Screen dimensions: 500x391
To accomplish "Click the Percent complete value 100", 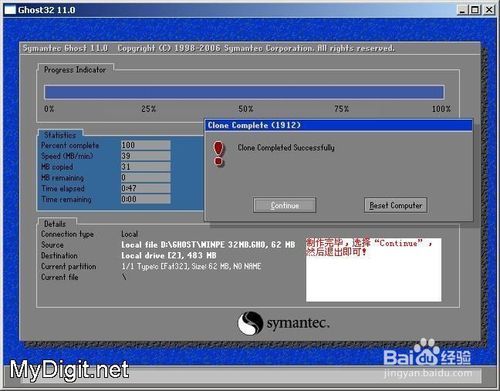I will (146, 145).
